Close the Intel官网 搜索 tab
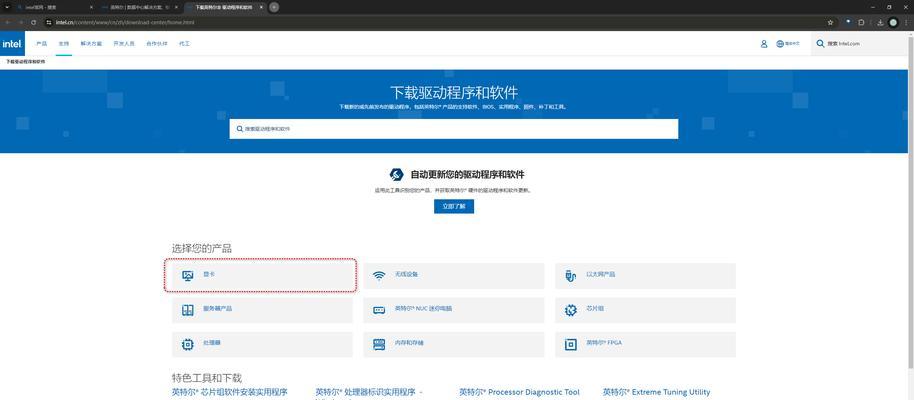Screen dimensions: 914x400 92,7
